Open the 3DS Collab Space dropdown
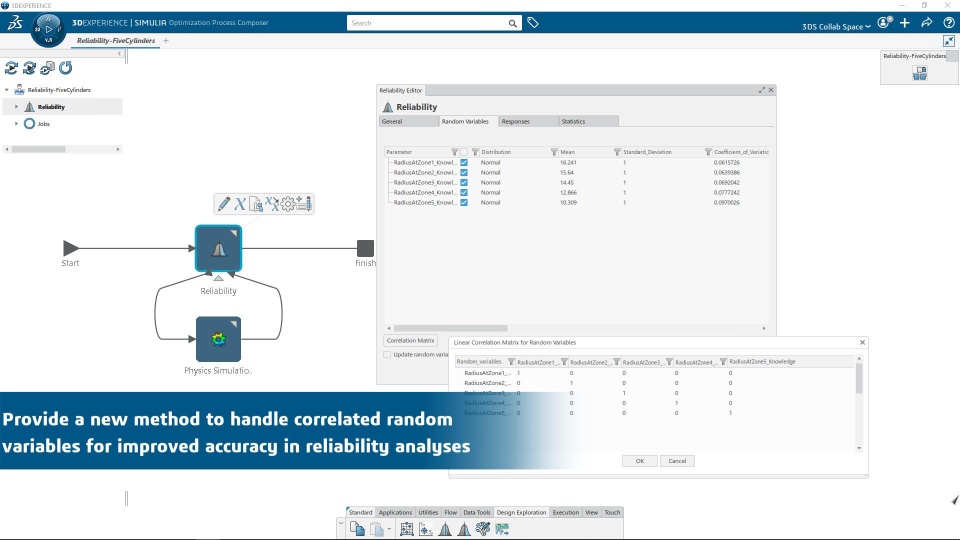The width and height of the screenshot is (960, 540). point(836,26)
